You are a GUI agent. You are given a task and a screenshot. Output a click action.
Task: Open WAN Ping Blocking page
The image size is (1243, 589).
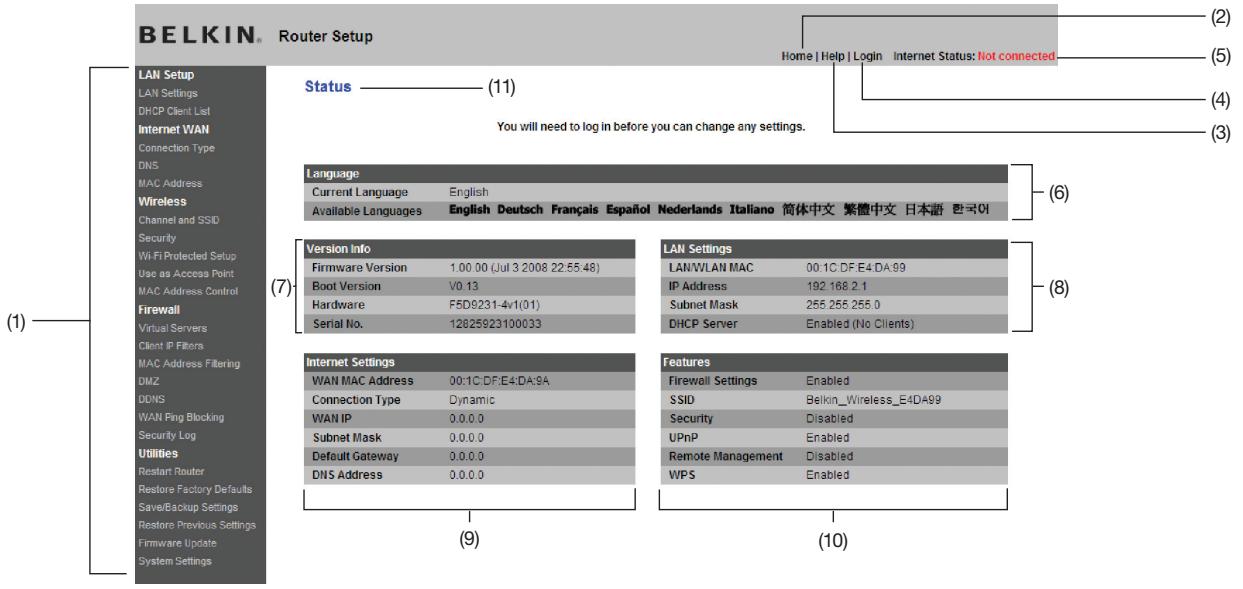pyautogui.click(x=183, y=416)
